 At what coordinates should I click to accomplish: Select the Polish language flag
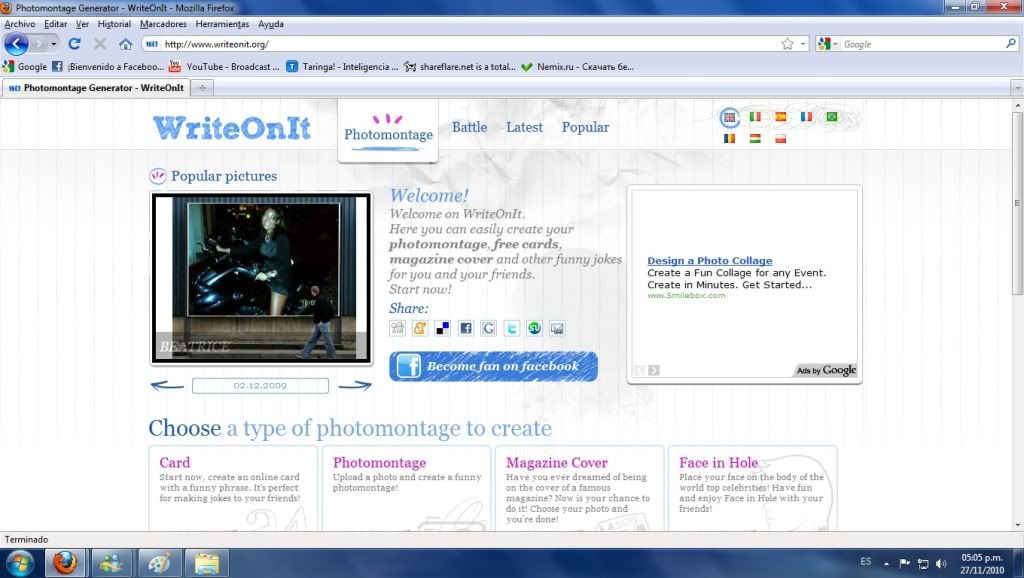pos(780,138)
